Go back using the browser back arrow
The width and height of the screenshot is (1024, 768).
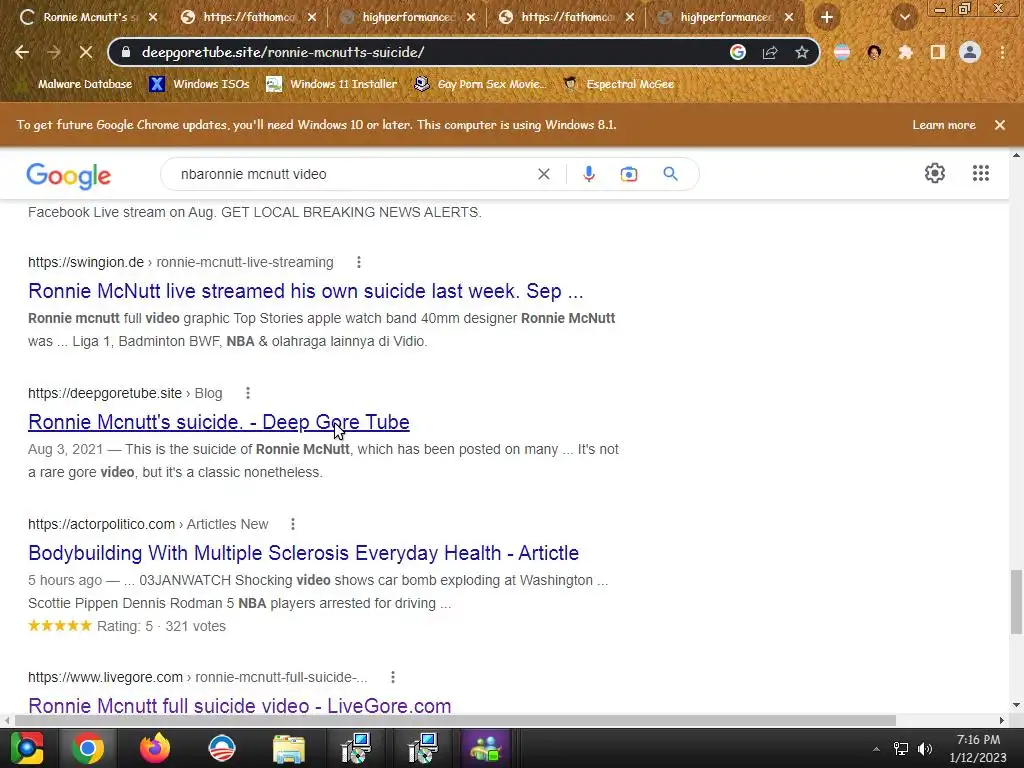[22, 52]
